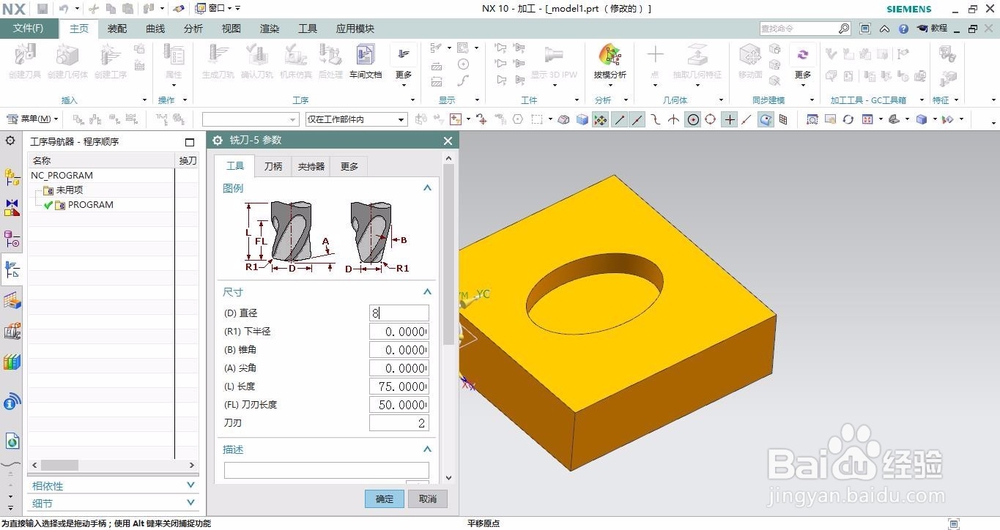Image resolution: width=1000 pixels, height=530 pixels.
Task: Click the help question mark icon
Action: (x=903, y=29)
